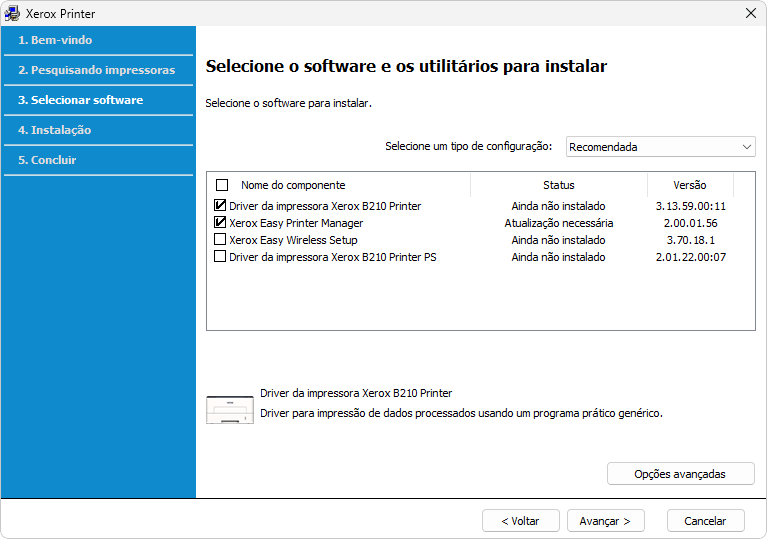767x539 pixels.
Task: Go back with the < Voltar button
Action: tap(520, 521)
